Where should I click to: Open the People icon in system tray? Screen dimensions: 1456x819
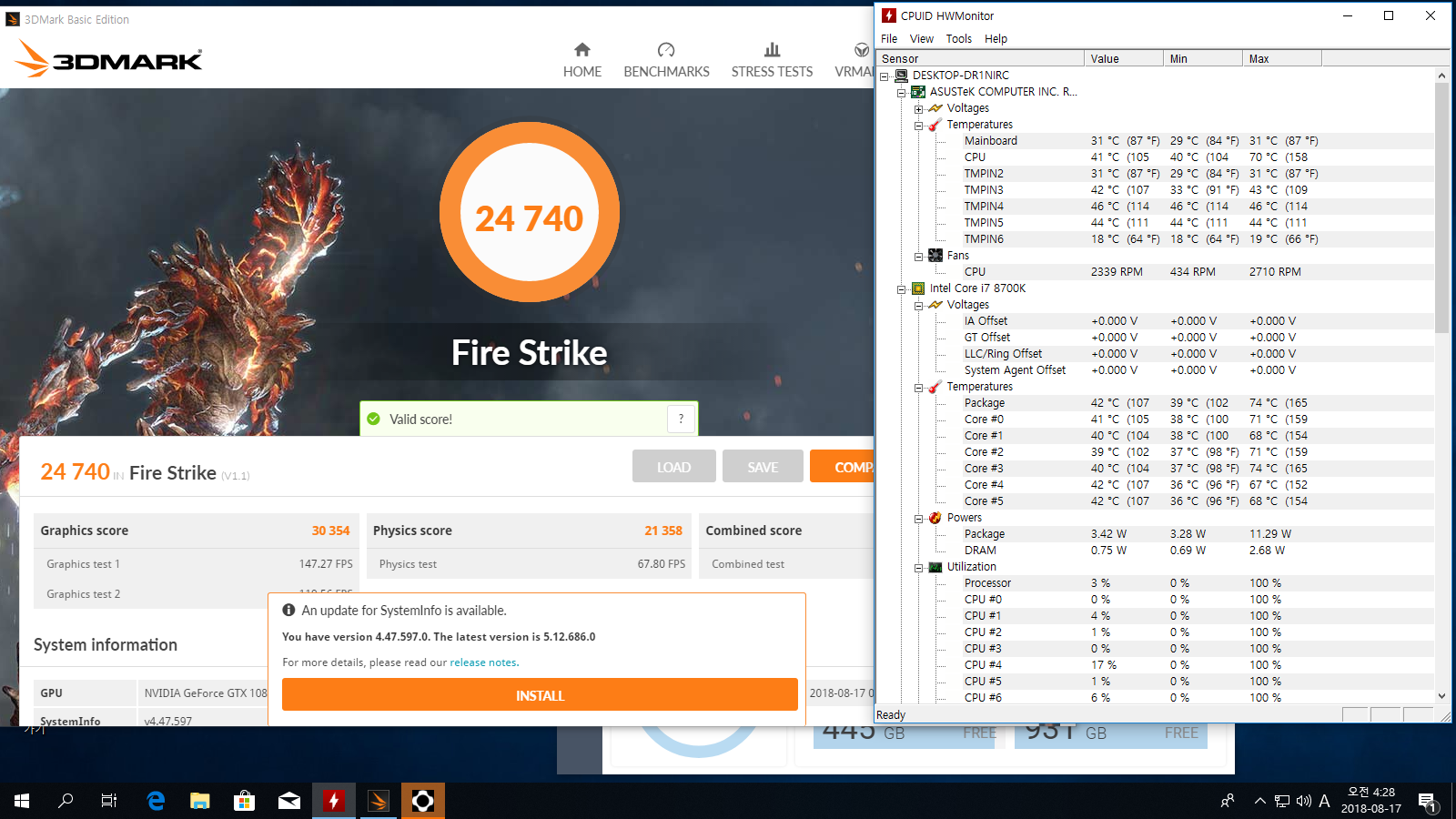[x=1228, y=801]
